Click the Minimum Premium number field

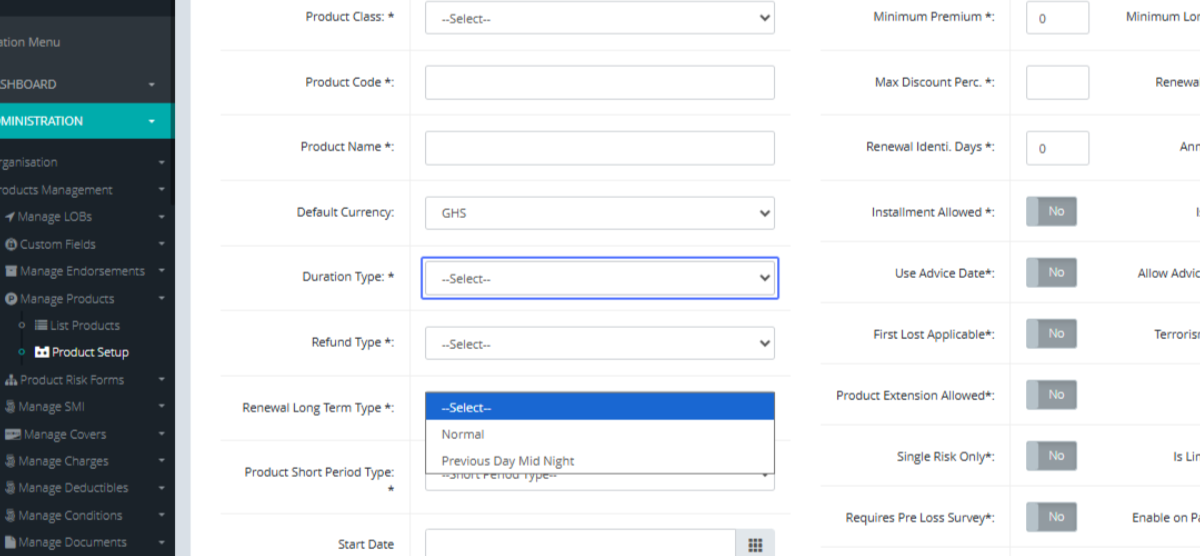pos(1057,18)
